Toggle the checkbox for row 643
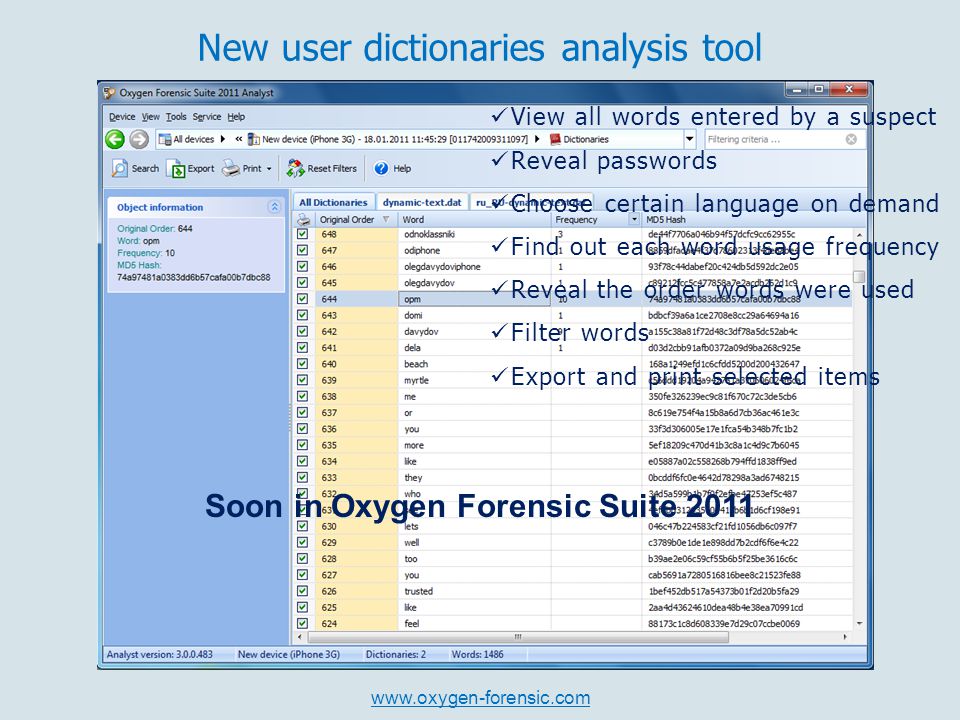This screenshot has height=720, width=960. click(x=302, y=315)
